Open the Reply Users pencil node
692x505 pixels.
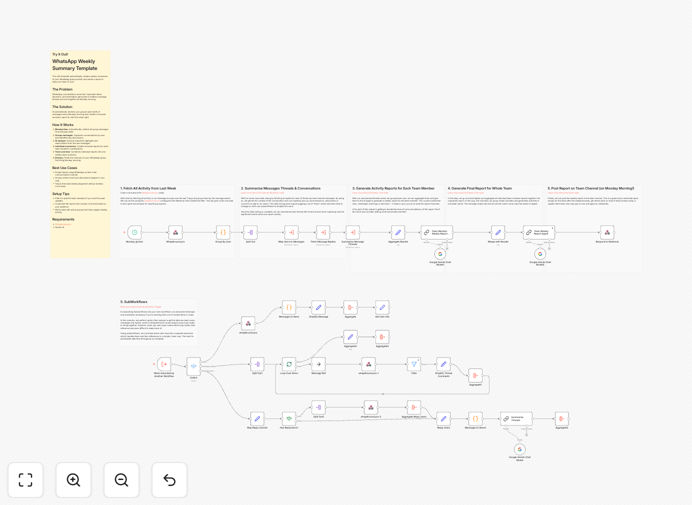pos(444,418)
